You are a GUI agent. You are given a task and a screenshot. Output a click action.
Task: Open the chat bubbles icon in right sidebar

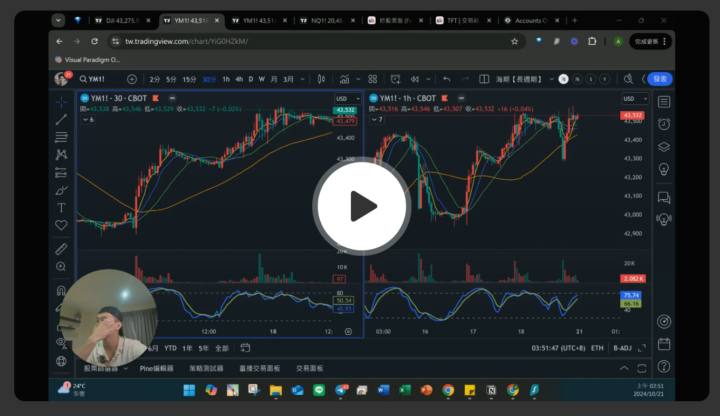664,196
